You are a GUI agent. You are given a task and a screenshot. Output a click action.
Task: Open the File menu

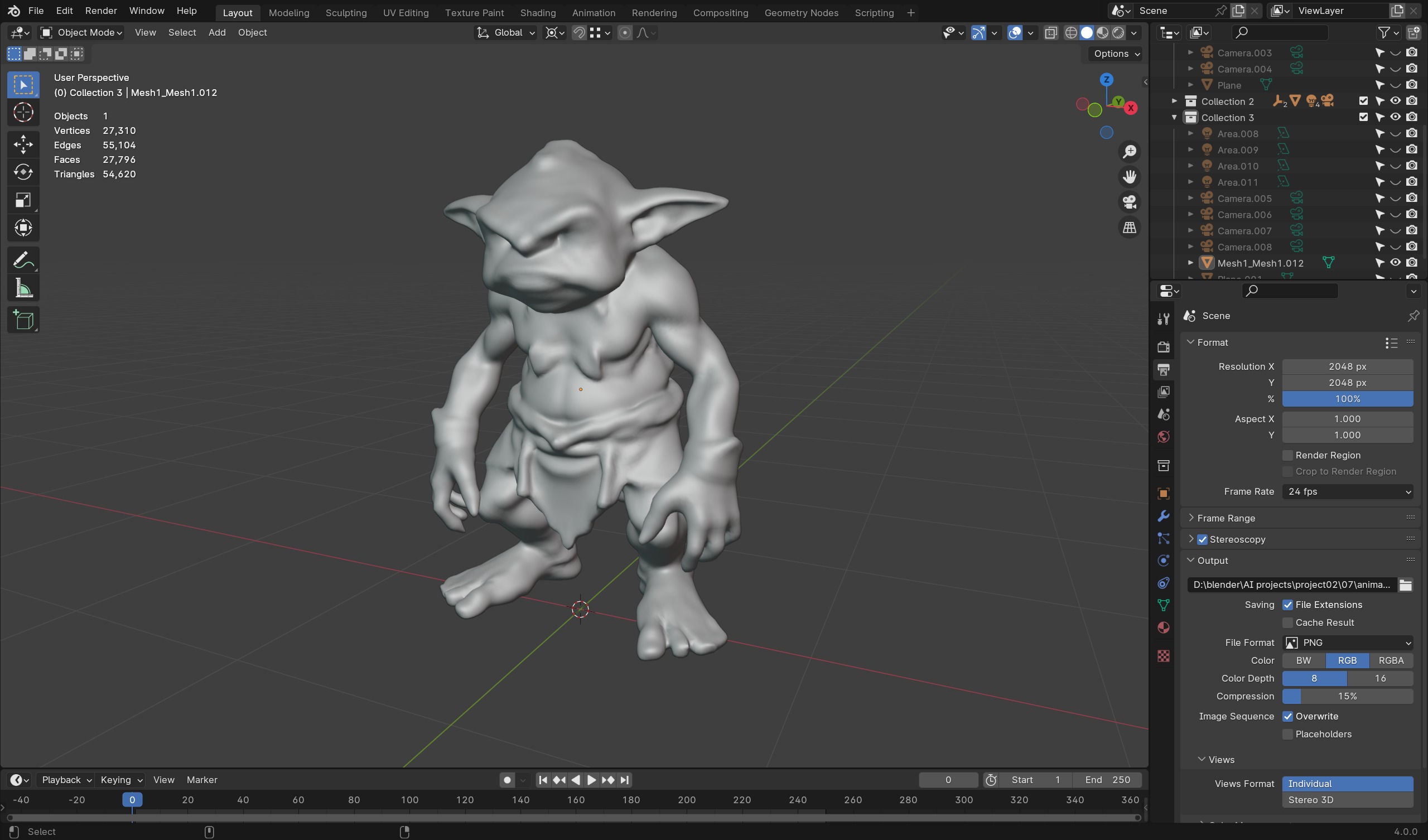click(36, 11)
